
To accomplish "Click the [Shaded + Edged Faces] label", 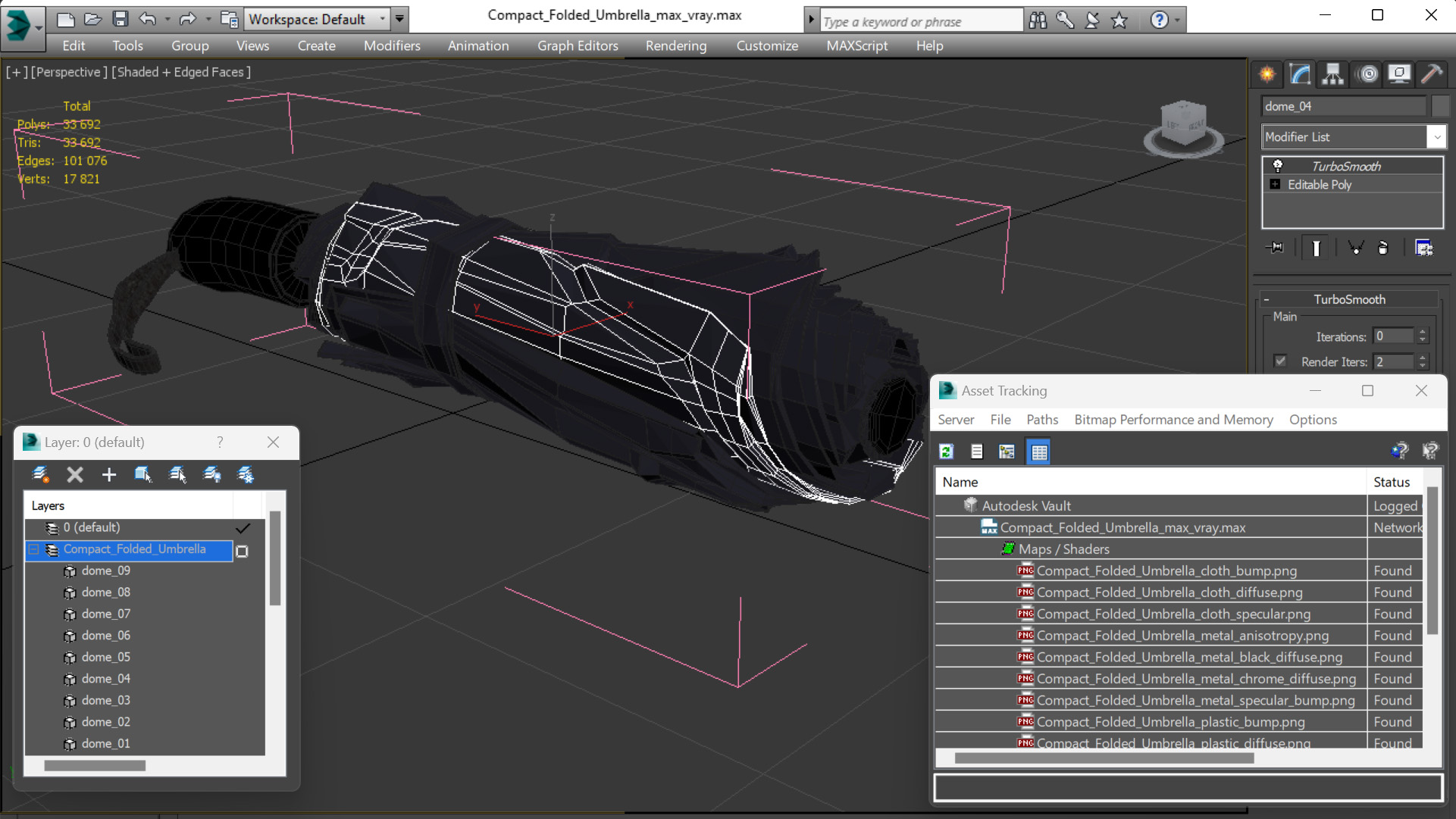I will click(x=180, y=72).
